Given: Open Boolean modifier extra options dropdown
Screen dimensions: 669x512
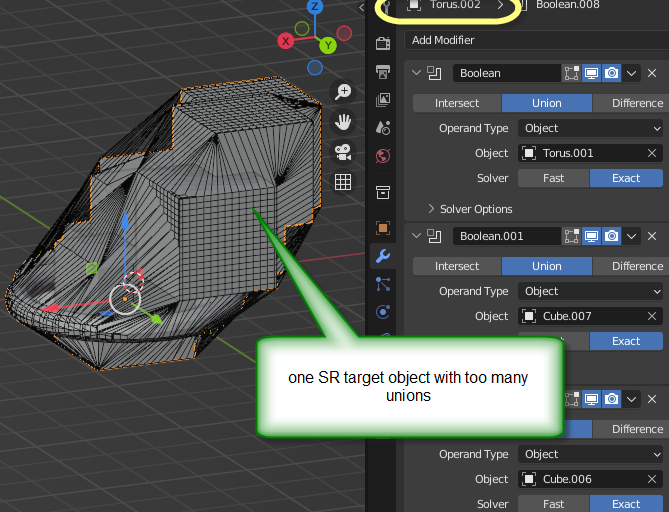Looking at the screenshot, I should point(631,73).
